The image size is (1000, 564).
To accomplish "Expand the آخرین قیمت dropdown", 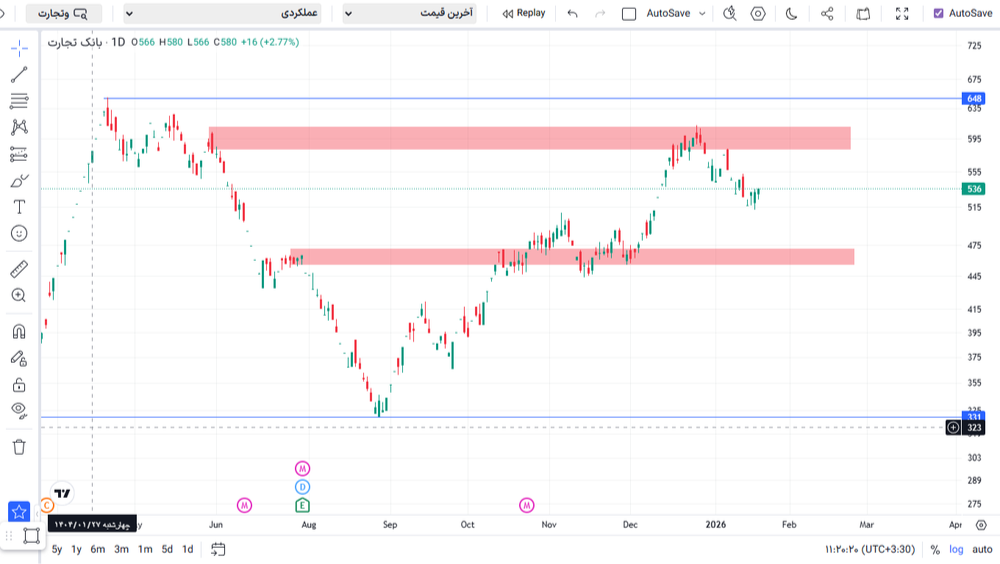I will pos(409,14).
